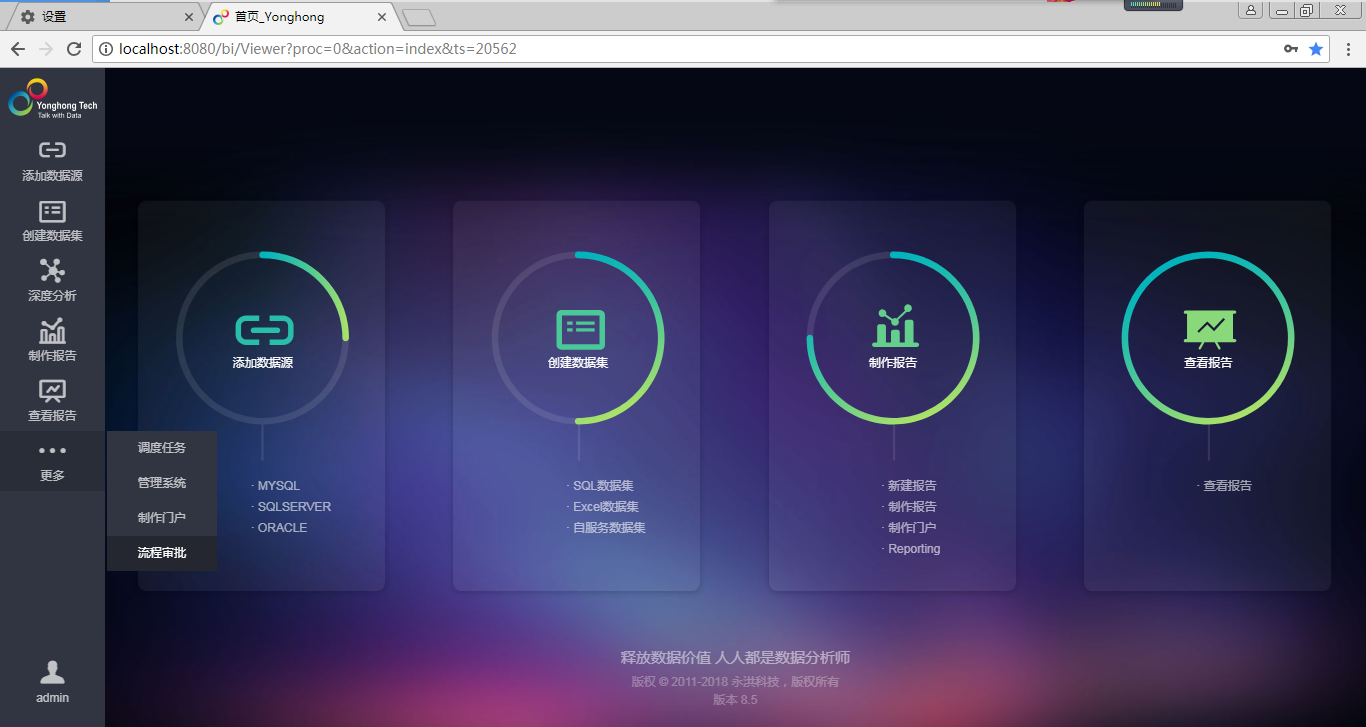Open 创建数据集 in the left sidebar
Screen dimensions: 1366x727
52,221
